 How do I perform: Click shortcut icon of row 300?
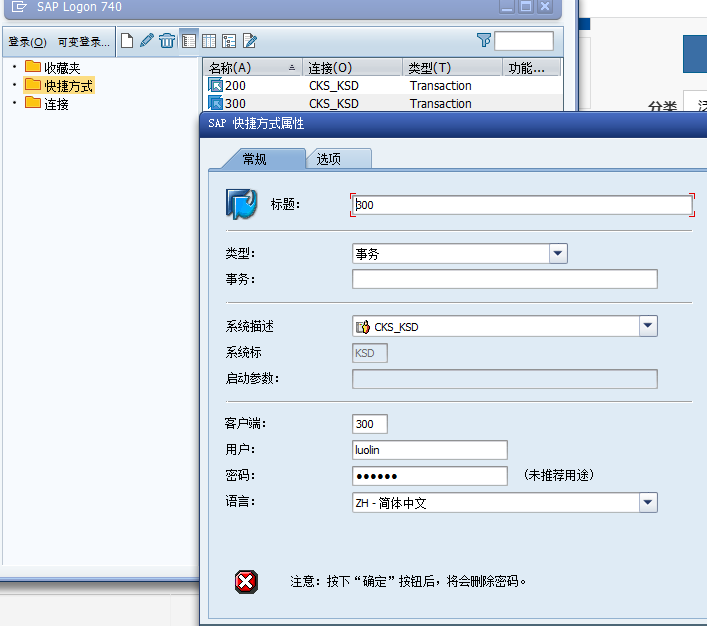(x=216, y=103)
